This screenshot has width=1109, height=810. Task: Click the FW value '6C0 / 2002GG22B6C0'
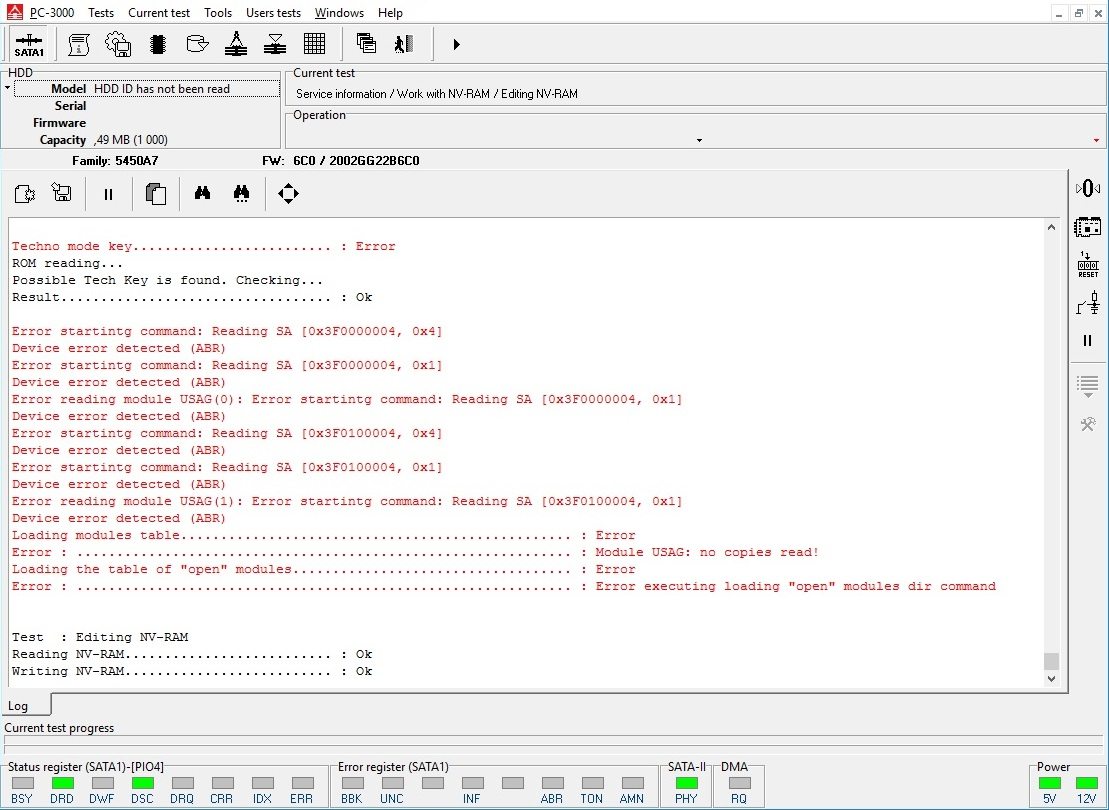[356, 161]
